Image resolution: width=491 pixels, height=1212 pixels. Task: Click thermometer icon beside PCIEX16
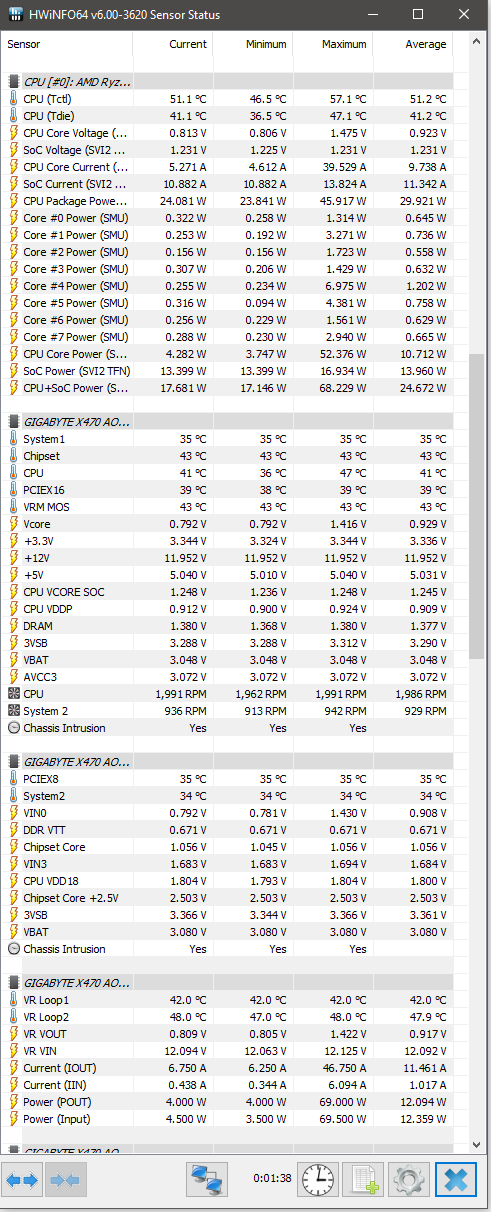point(13,490)
